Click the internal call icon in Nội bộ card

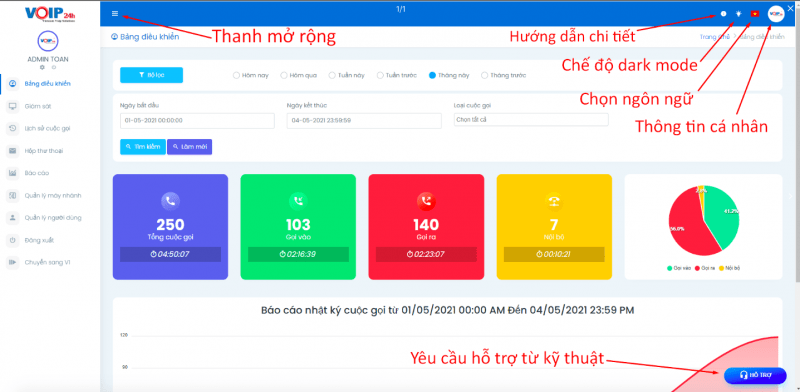point(554,201)
